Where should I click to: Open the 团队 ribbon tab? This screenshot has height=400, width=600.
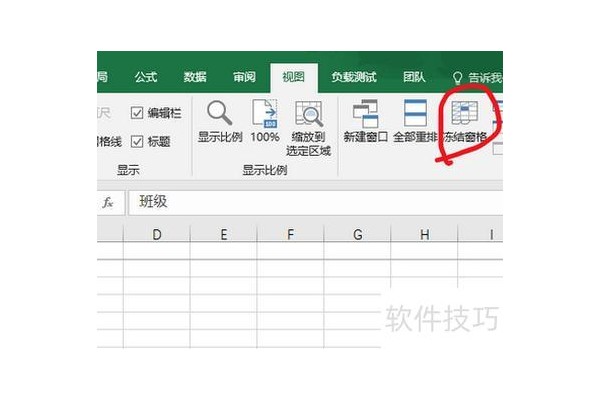coord(414,77)
